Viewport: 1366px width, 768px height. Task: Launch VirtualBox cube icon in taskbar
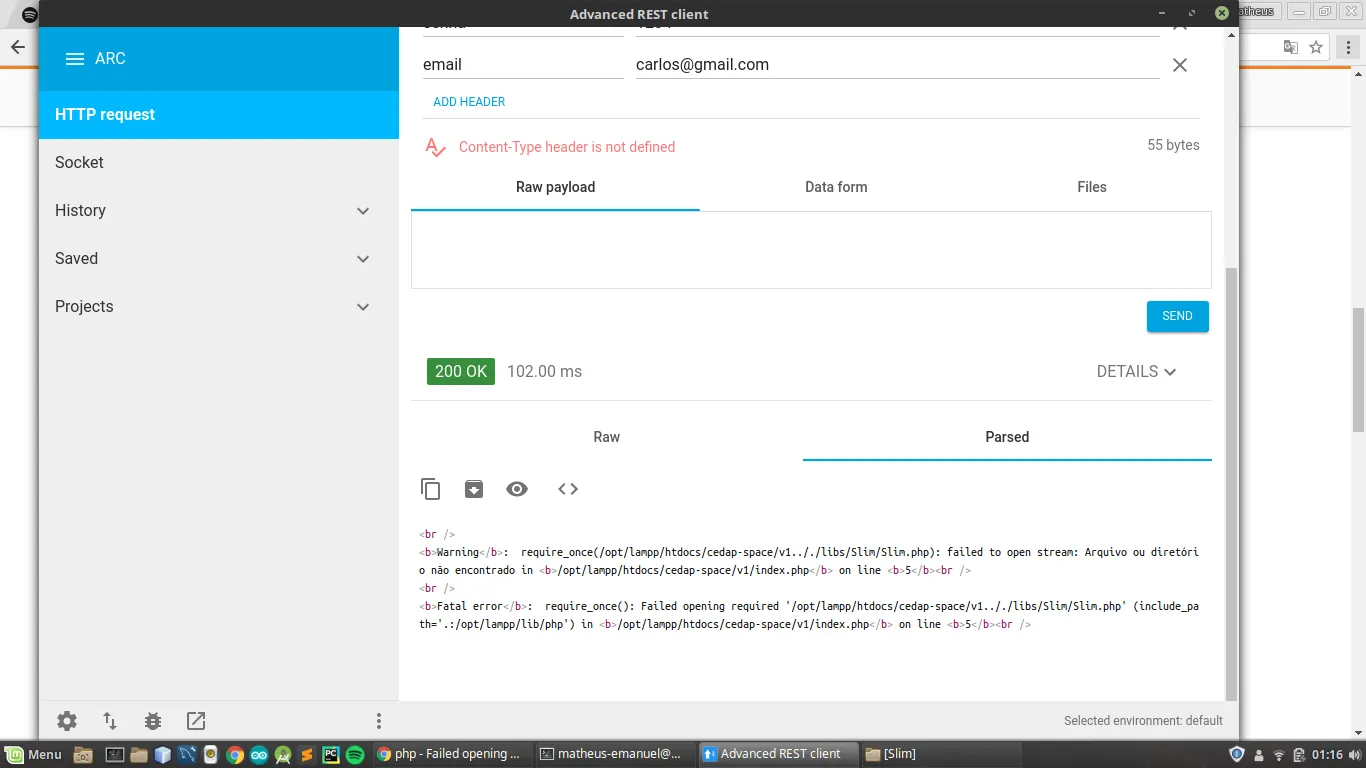click(x=163, y=755)
